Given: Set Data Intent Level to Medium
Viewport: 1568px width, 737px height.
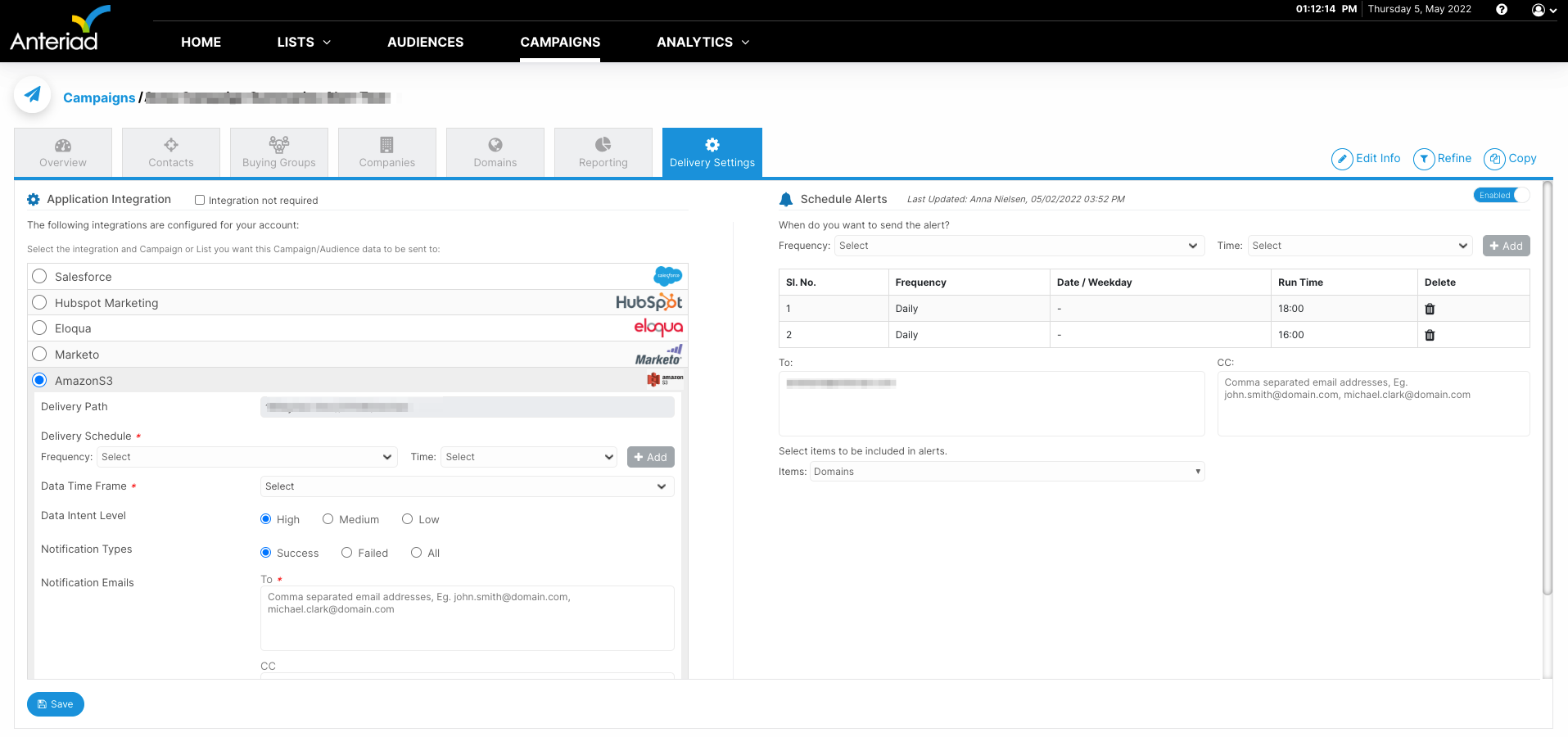Looking at the screenshot, I should pyautogui.click(x=328, y=519).
